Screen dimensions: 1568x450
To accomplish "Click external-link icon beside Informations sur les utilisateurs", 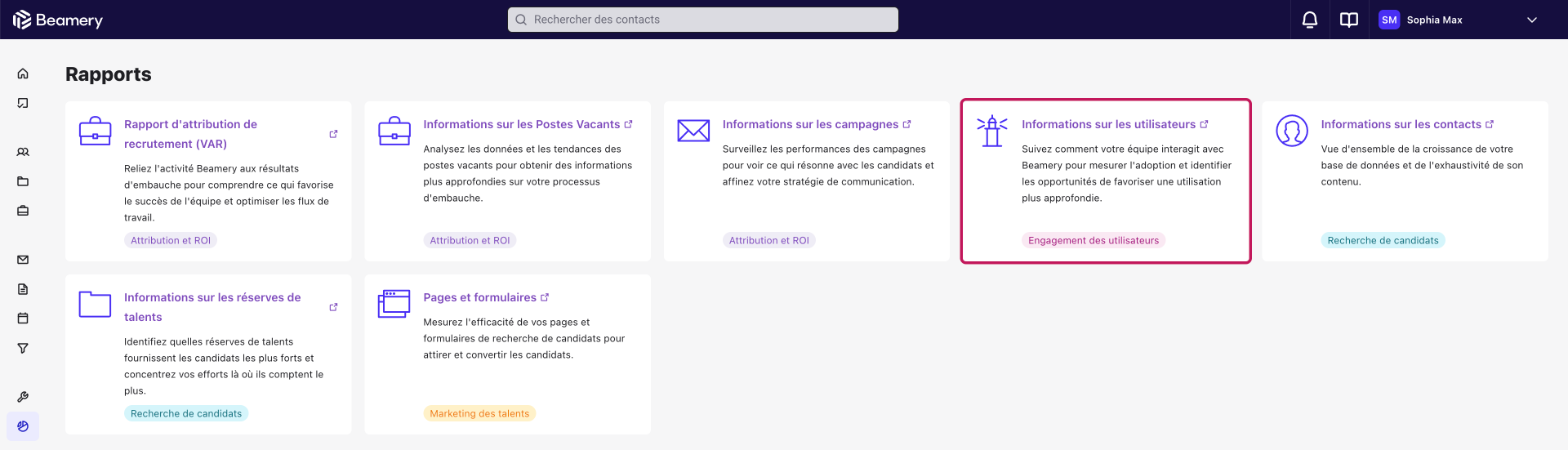I will click(1204, 124).
